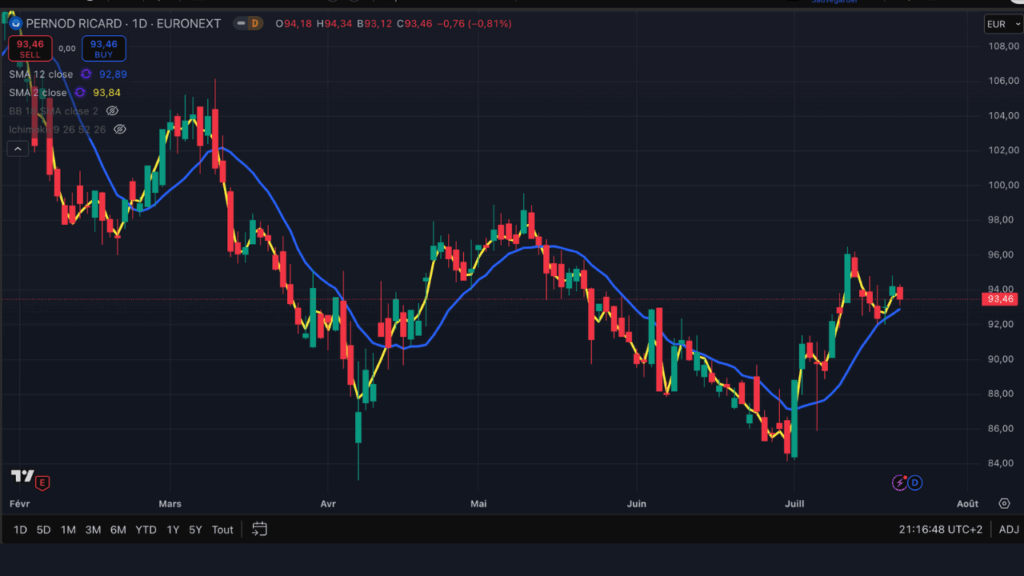The image size is (1024, 576).
Task: Select the 1M date range
Action: click(68, 530)
